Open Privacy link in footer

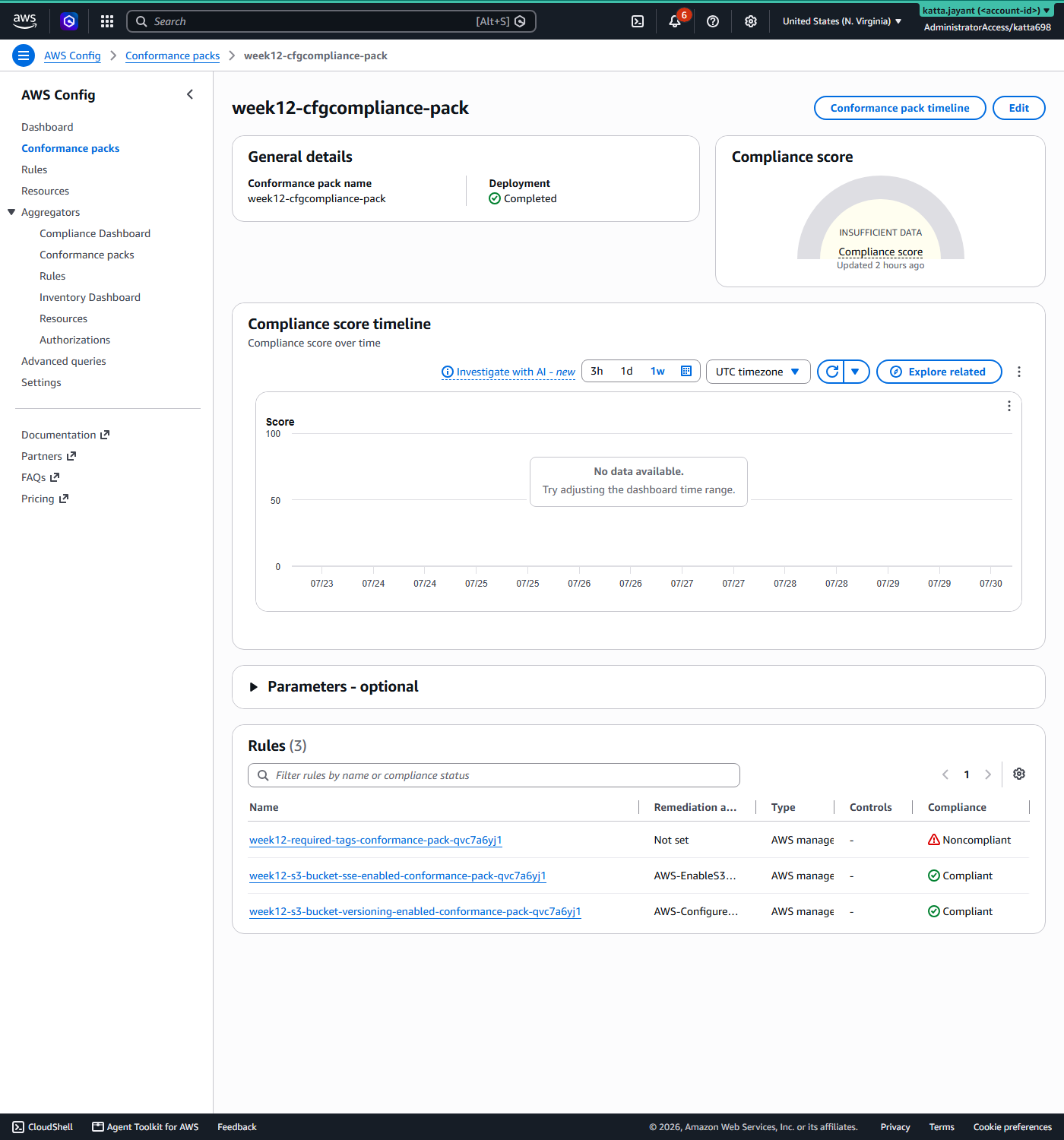[895, 1127]
